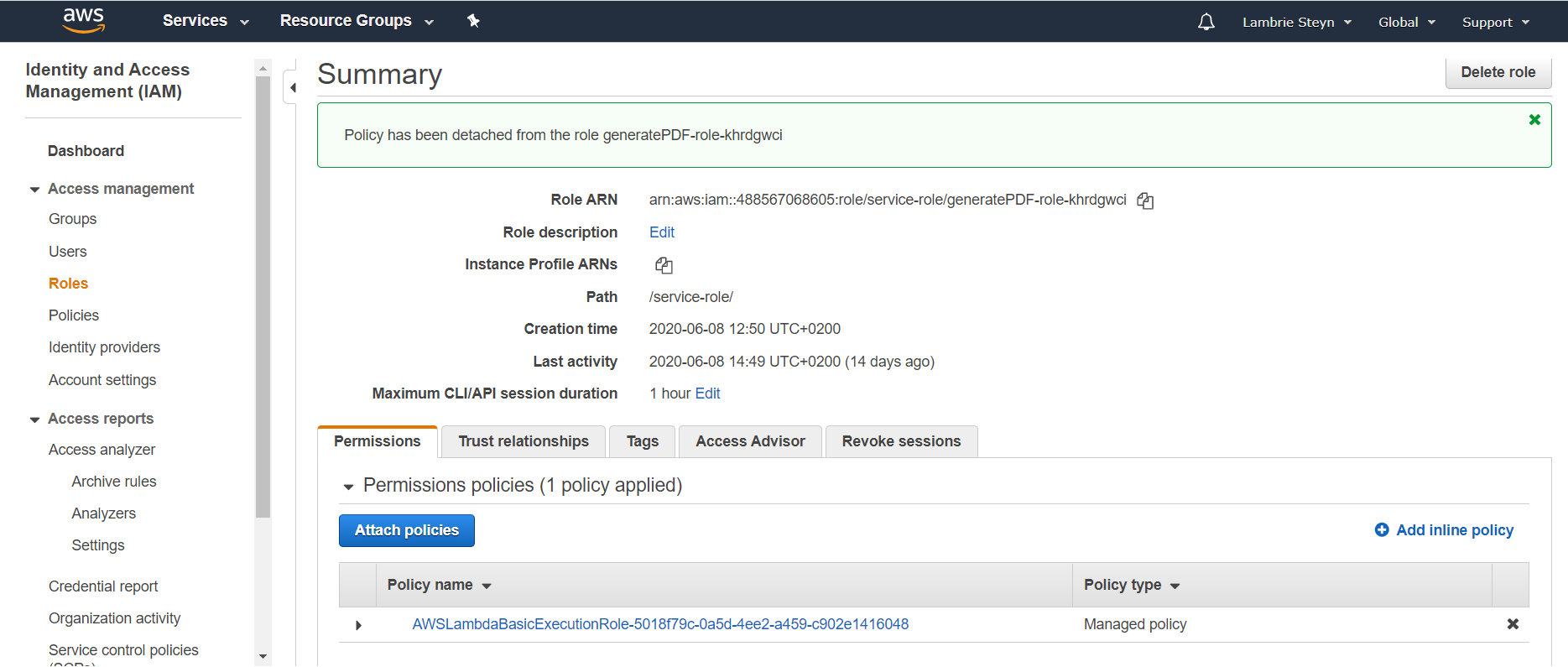Go to Roles in the sidebar
1568x667 pixels.
coord(69,284)
